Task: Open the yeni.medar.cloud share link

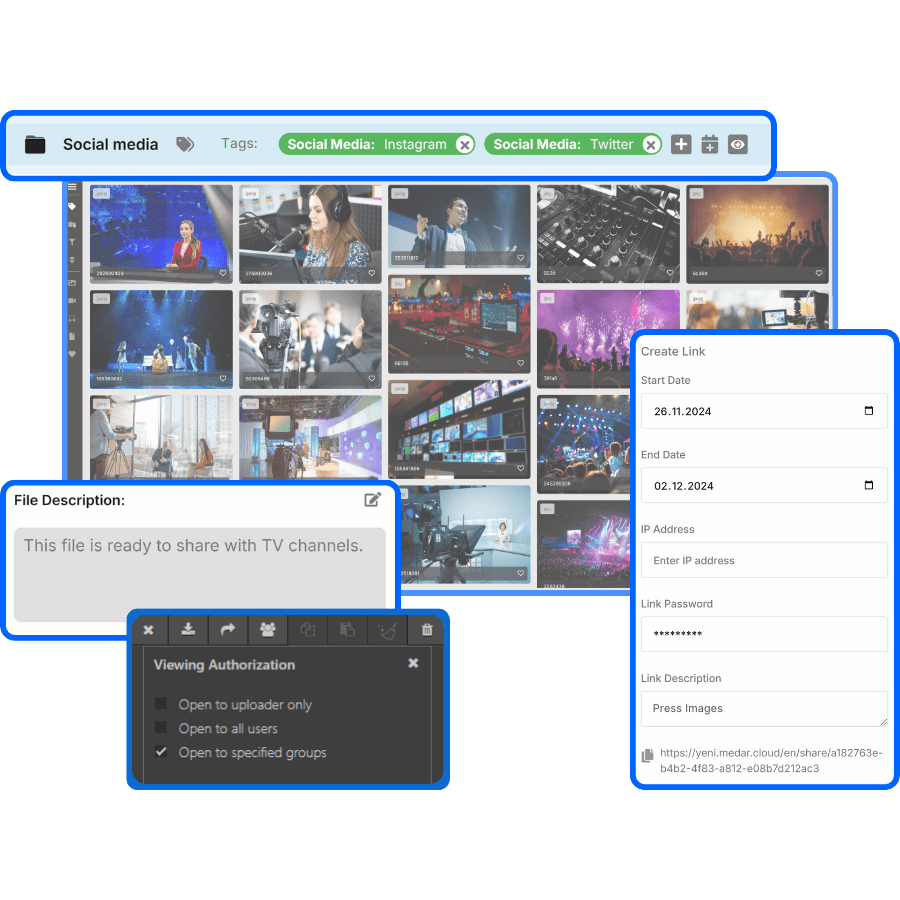Action: (x=770, y=761)
